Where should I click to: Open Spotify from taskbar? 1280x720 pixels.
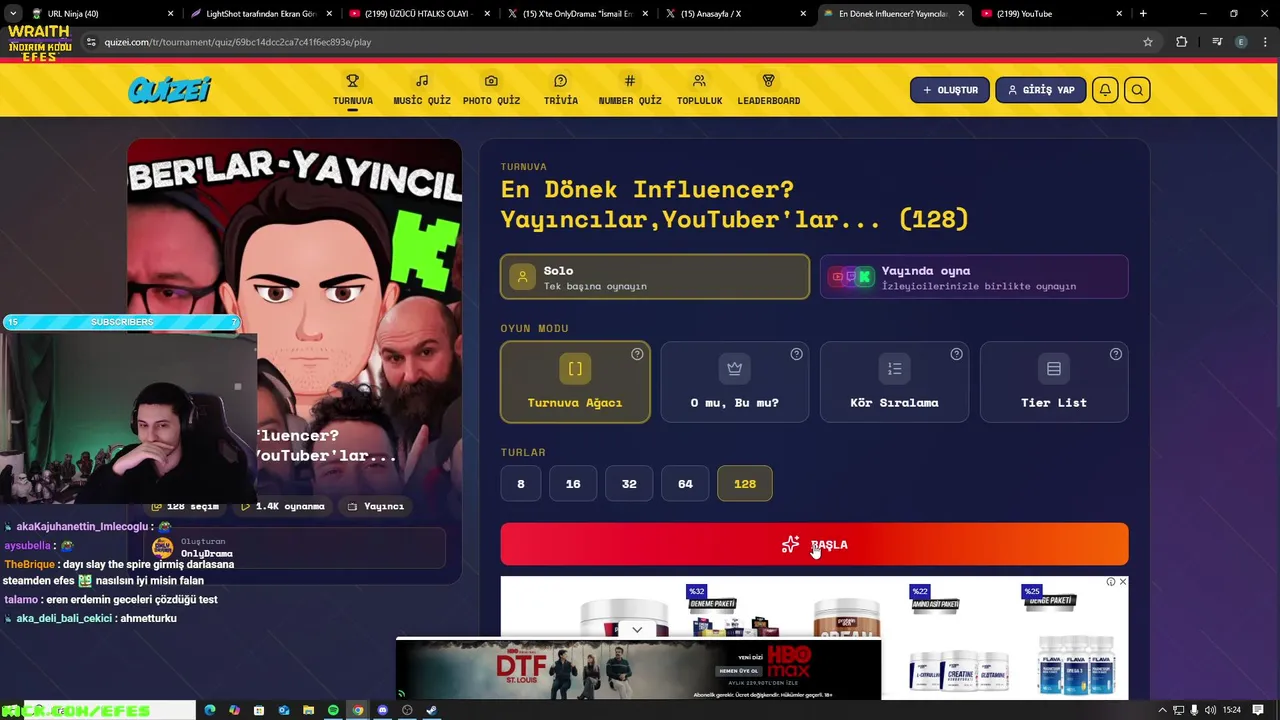(333, 710)
